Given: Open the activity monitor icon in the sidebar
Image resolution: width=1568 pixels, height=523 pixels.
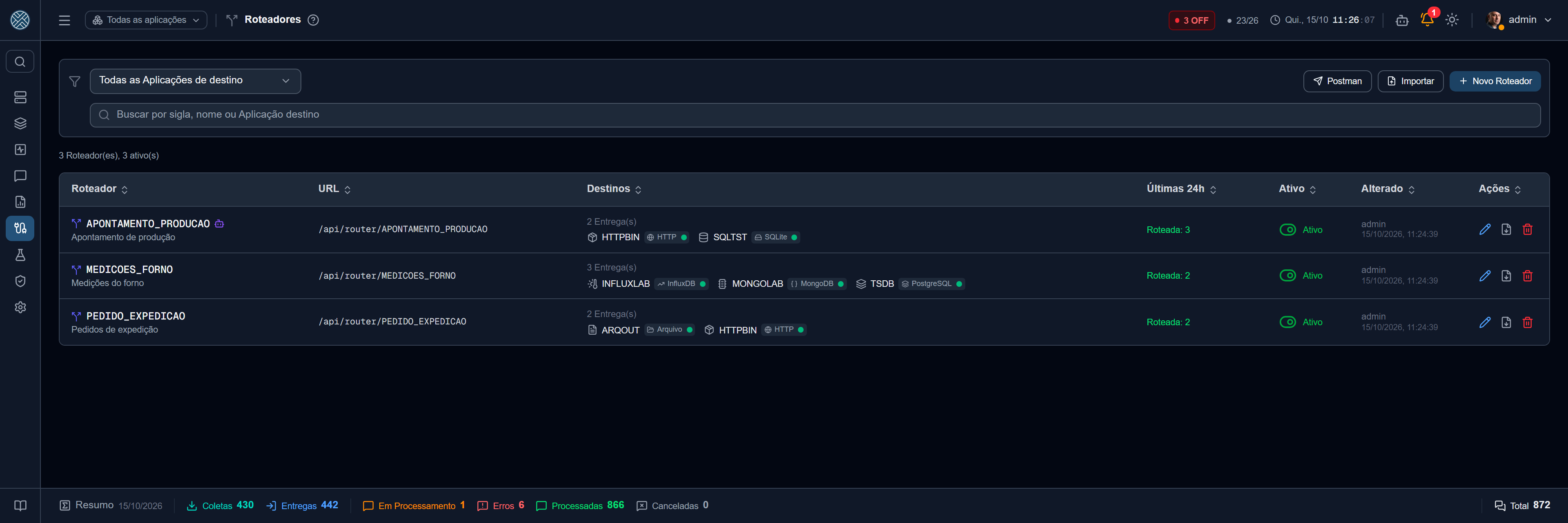Looking at the screenshot, I should [20, 150].
